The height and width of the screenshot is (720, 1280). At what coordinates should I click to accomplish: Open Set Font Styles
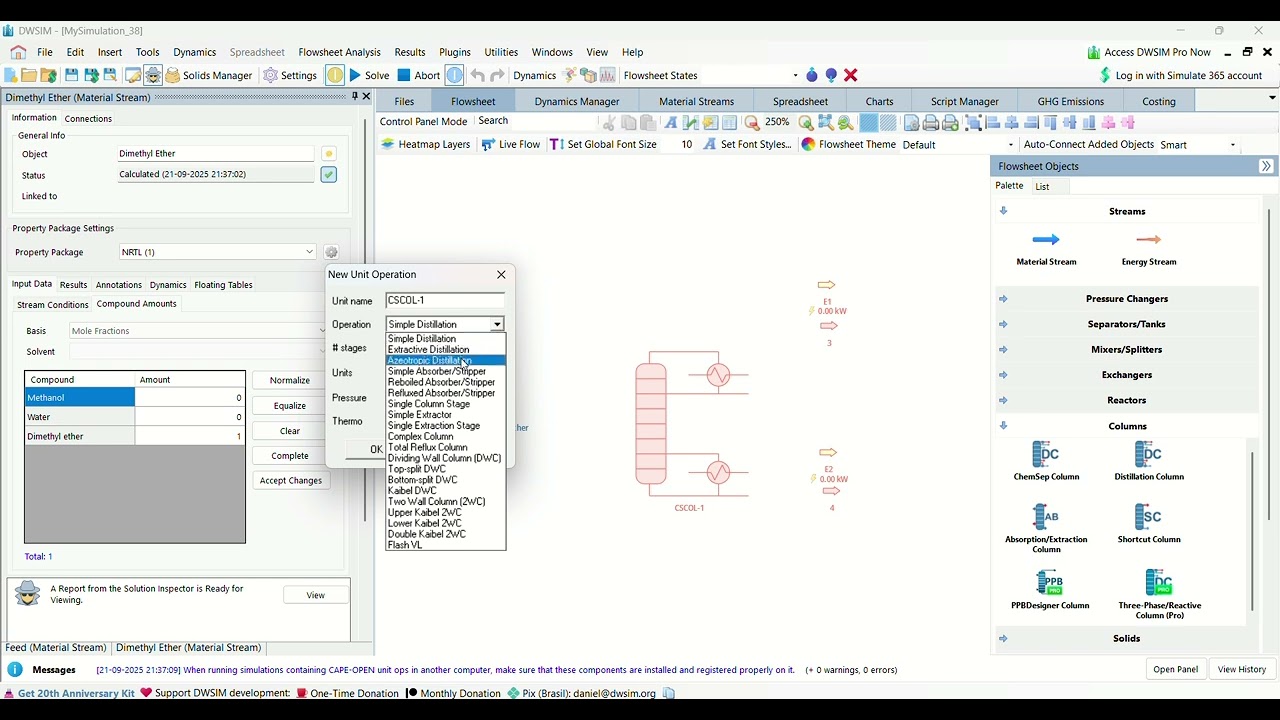point(747,145)
